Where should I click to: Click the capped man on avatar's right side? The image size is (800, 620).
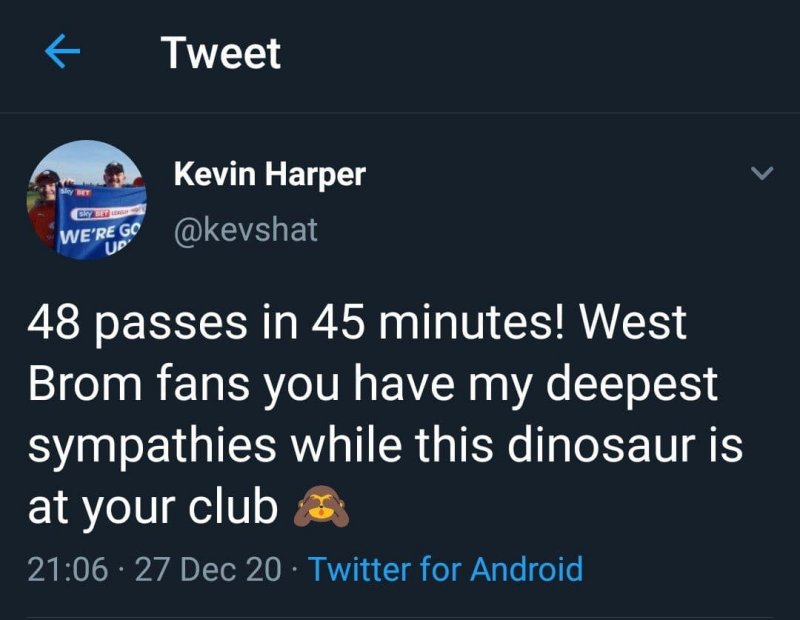[115, 176]
